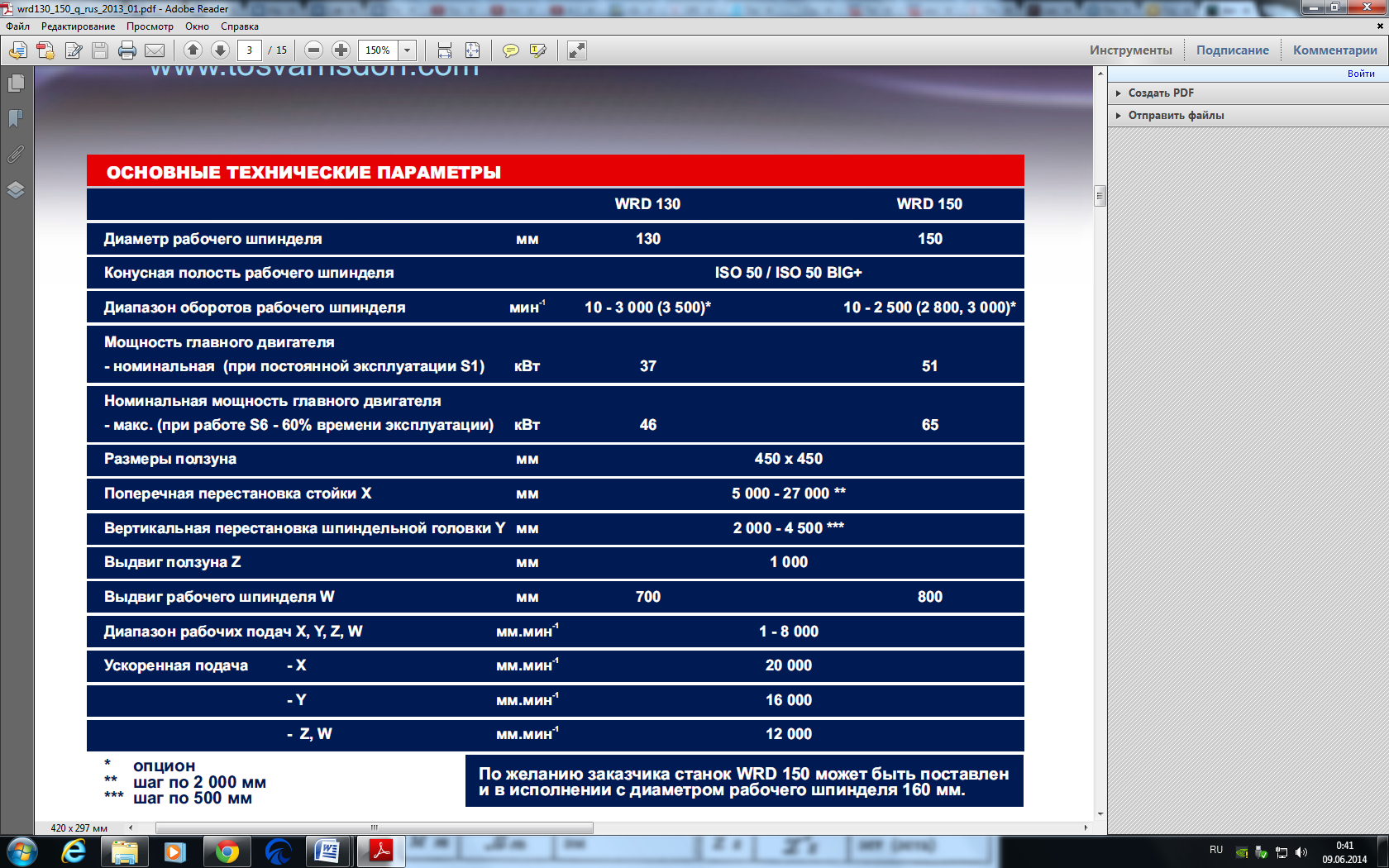The width and height of the screenshot is (1389, 868).
Task: Click the WRD 130 column header
Action: tap(647, 204)
